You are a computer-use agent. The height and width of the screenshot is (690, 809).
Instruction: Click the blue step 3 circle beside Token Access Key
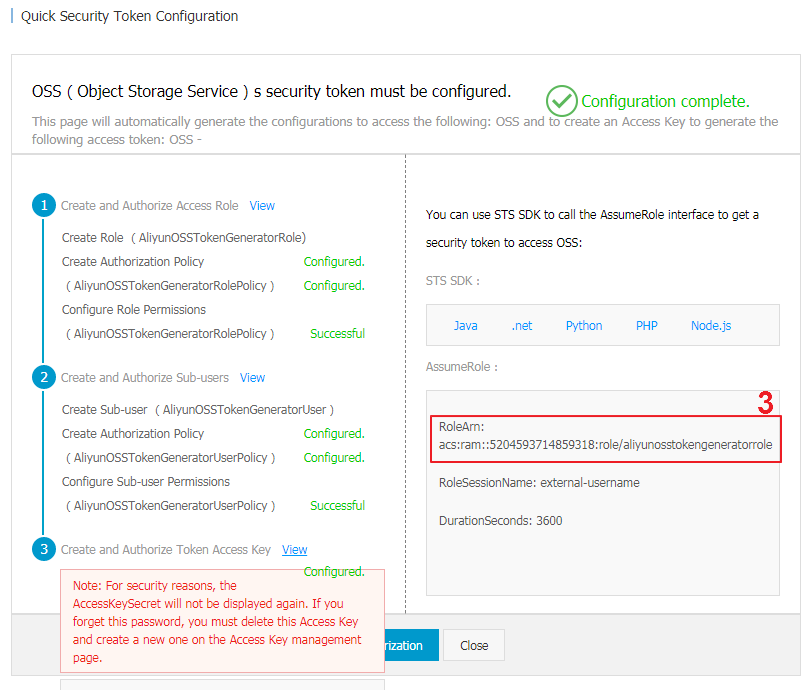[44, 549]
